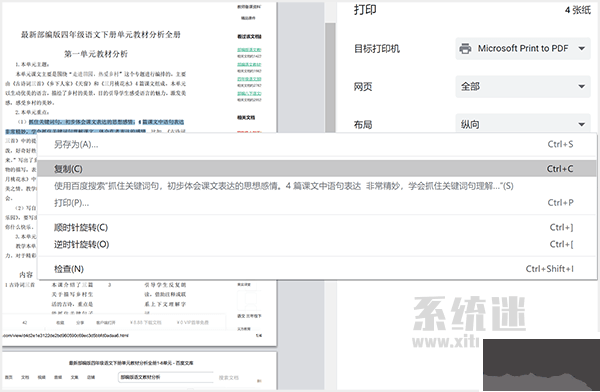Click 使用百度搜索 selected text menu item
This screenshot has height=392, width=600.
point(317,186)
